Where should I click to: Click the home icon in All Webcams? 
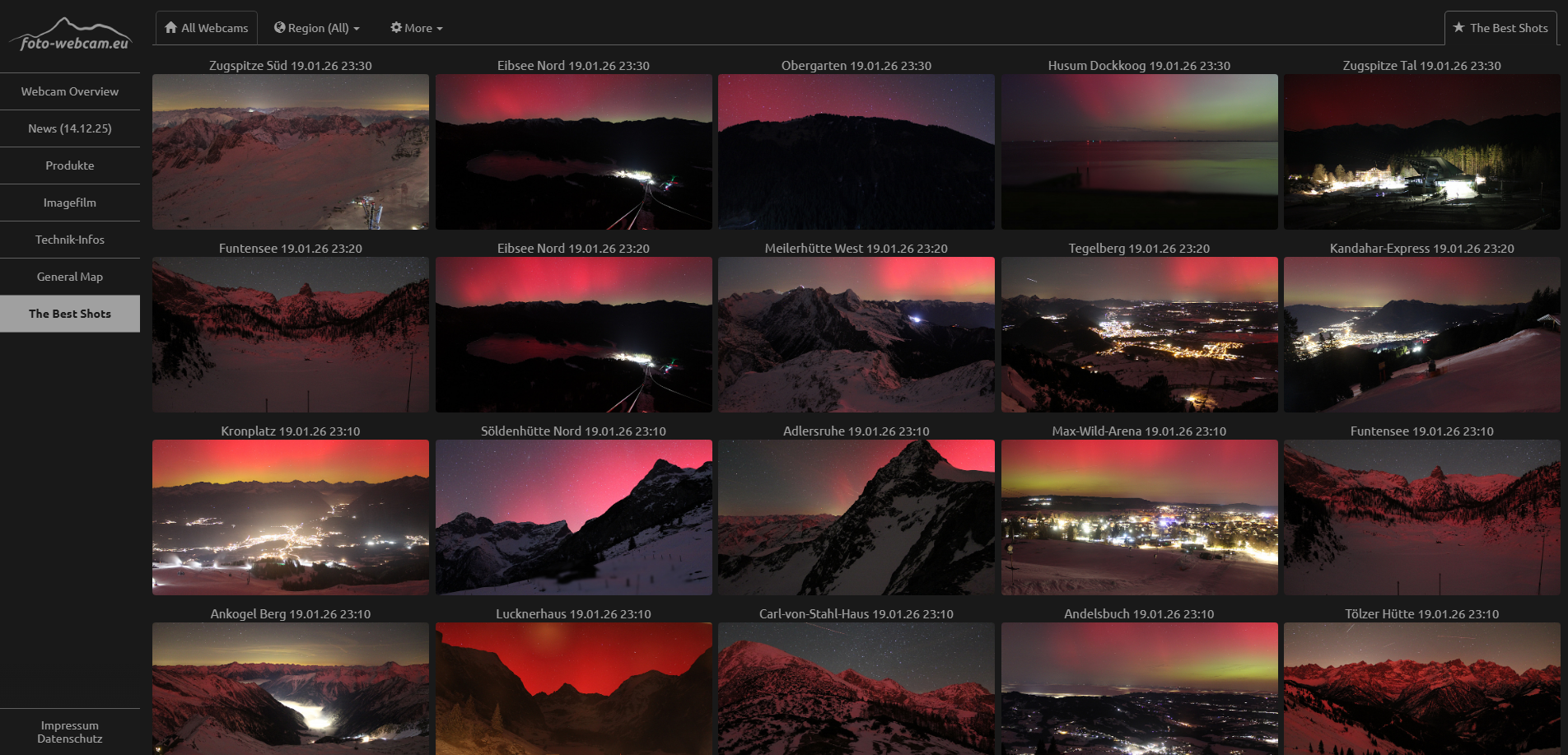pyautogui.click(x=171, y=28)
